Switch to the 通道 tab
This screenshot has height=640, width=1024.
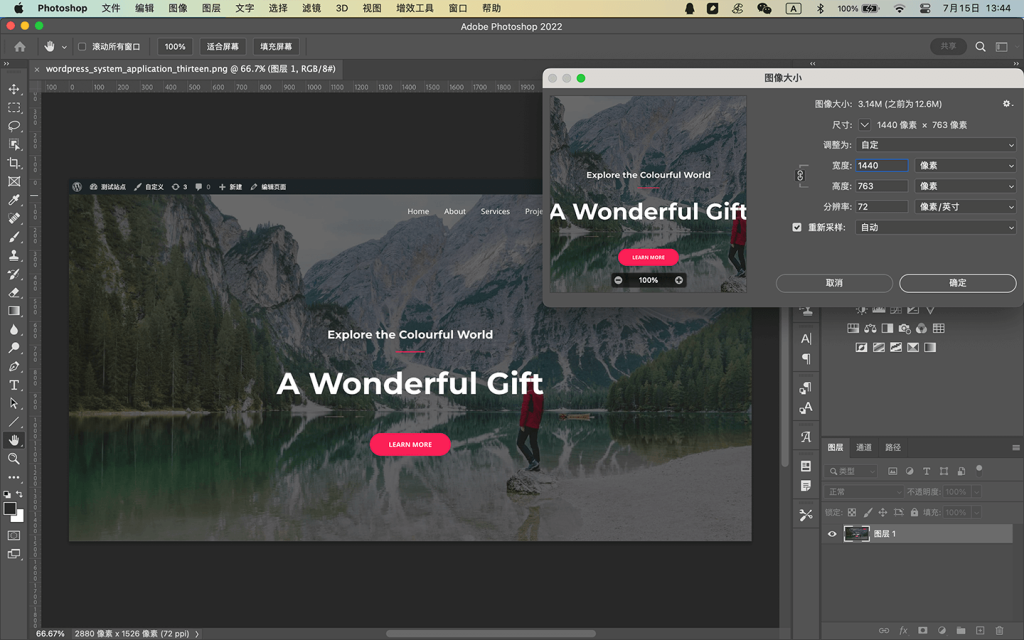864,447
